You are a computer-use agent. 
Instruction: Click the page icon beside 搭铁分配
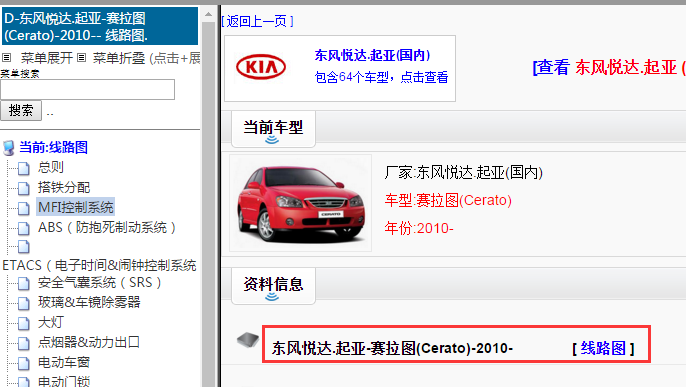(24, 188)
